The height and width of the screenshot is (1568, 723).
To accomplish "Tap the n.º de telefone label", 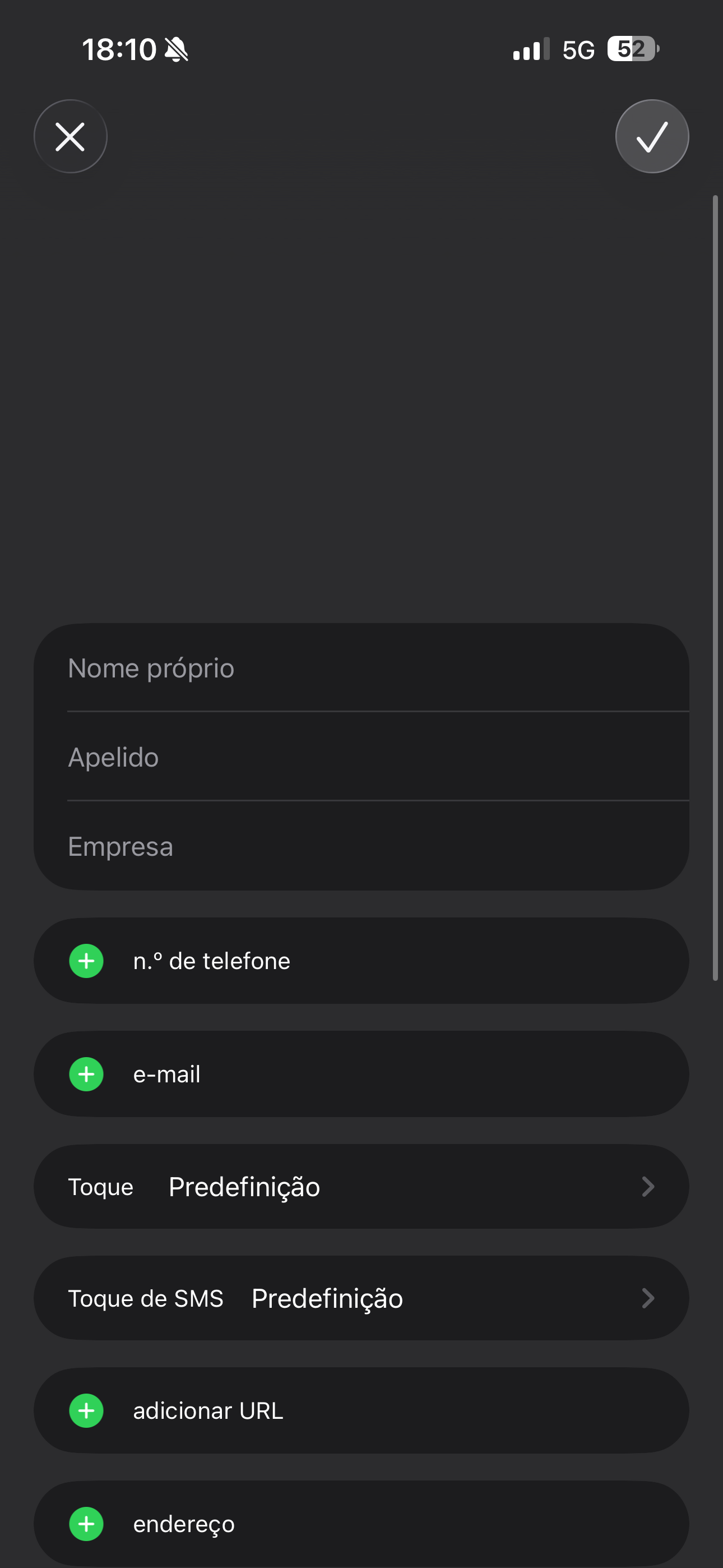I will pyautogui.click(x=211, y=961).
